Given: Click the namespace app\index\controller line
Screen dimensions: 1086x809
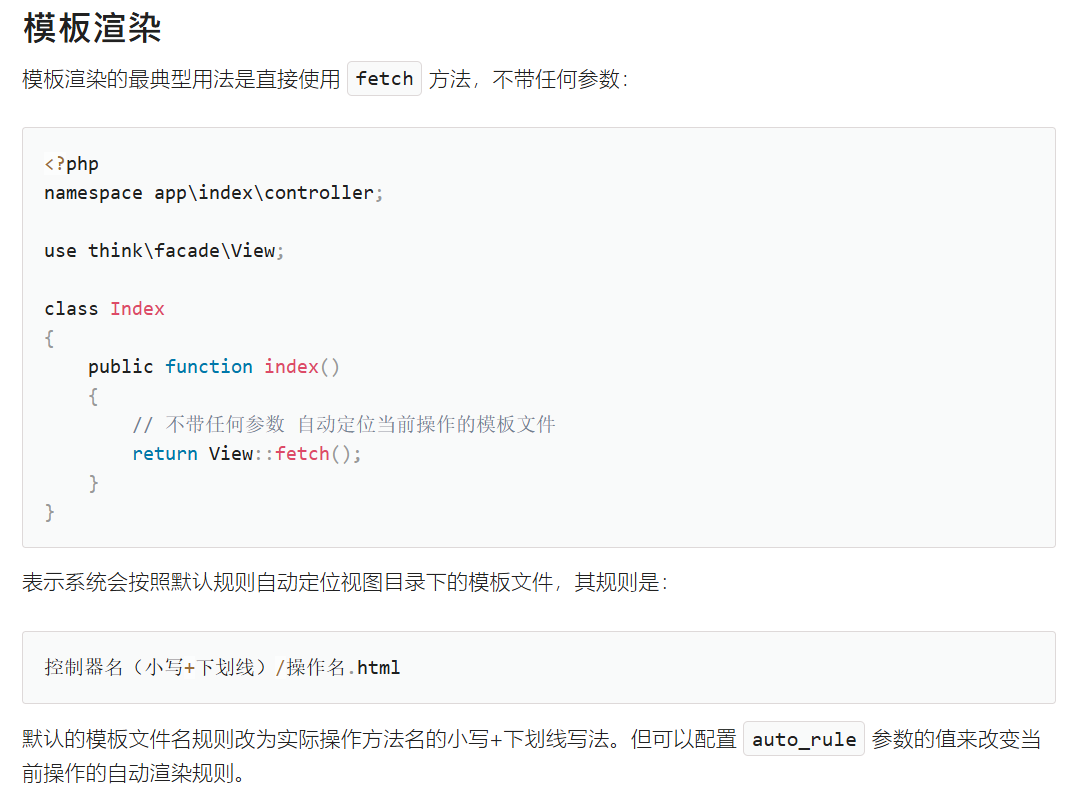Looking at the screenshot, I should pyautogui.click(x=213, y=193).
